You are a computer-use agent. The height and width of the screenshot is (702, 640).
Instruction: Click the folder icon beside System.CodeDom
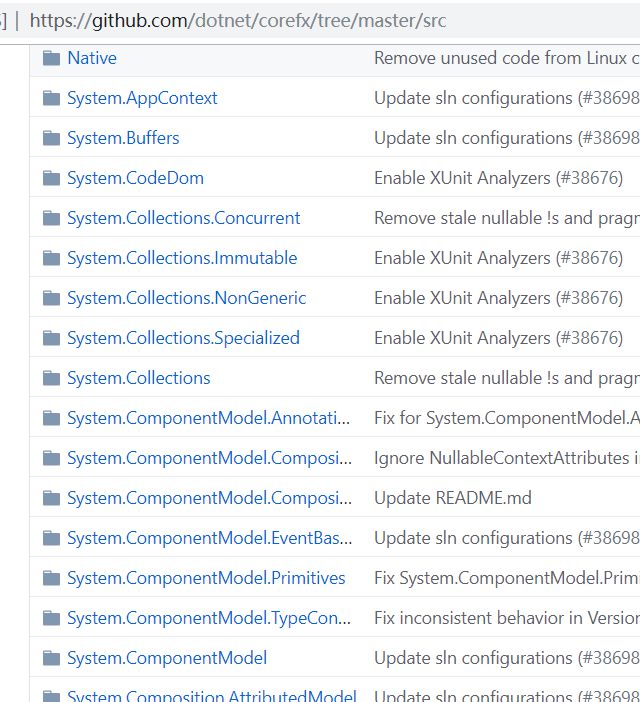tap(51, 178)
